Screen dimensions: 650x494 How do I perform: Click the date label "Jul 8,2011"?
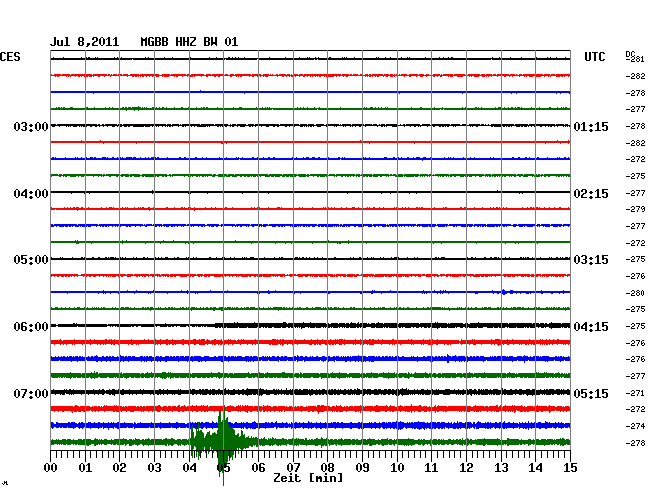85,42
